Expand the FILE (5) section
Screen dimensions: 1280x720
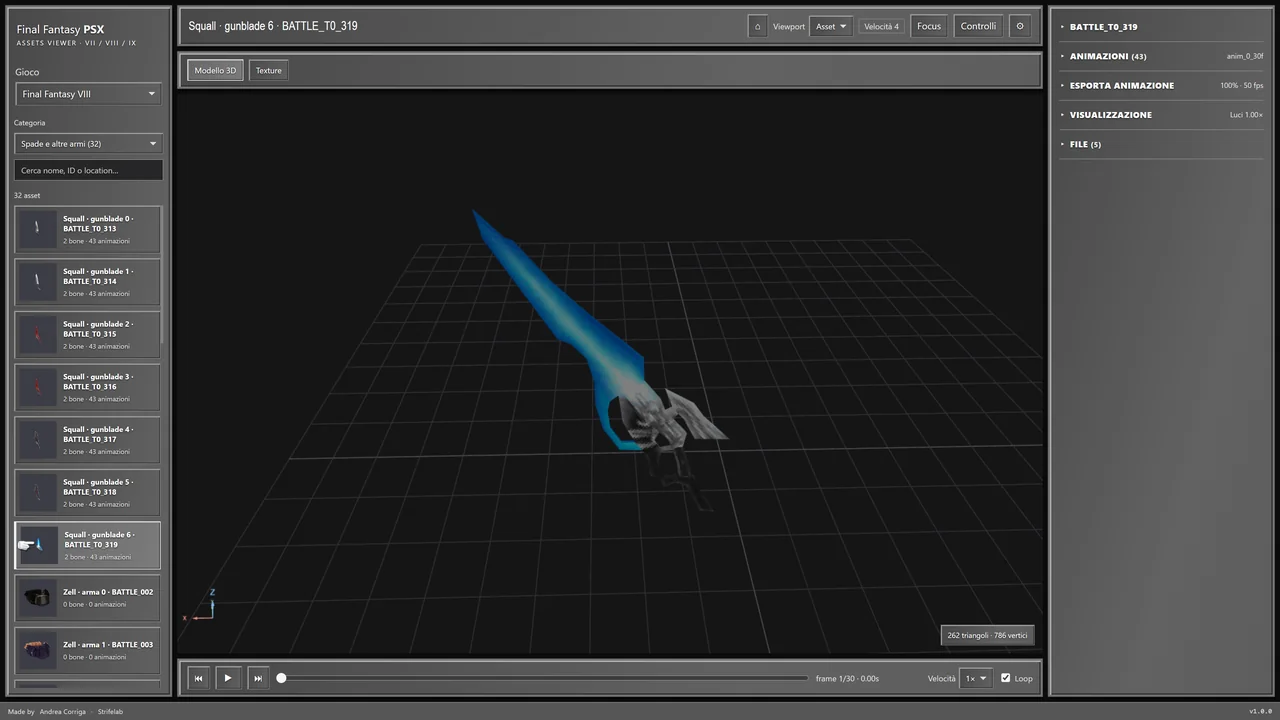tap(1162, 144)
